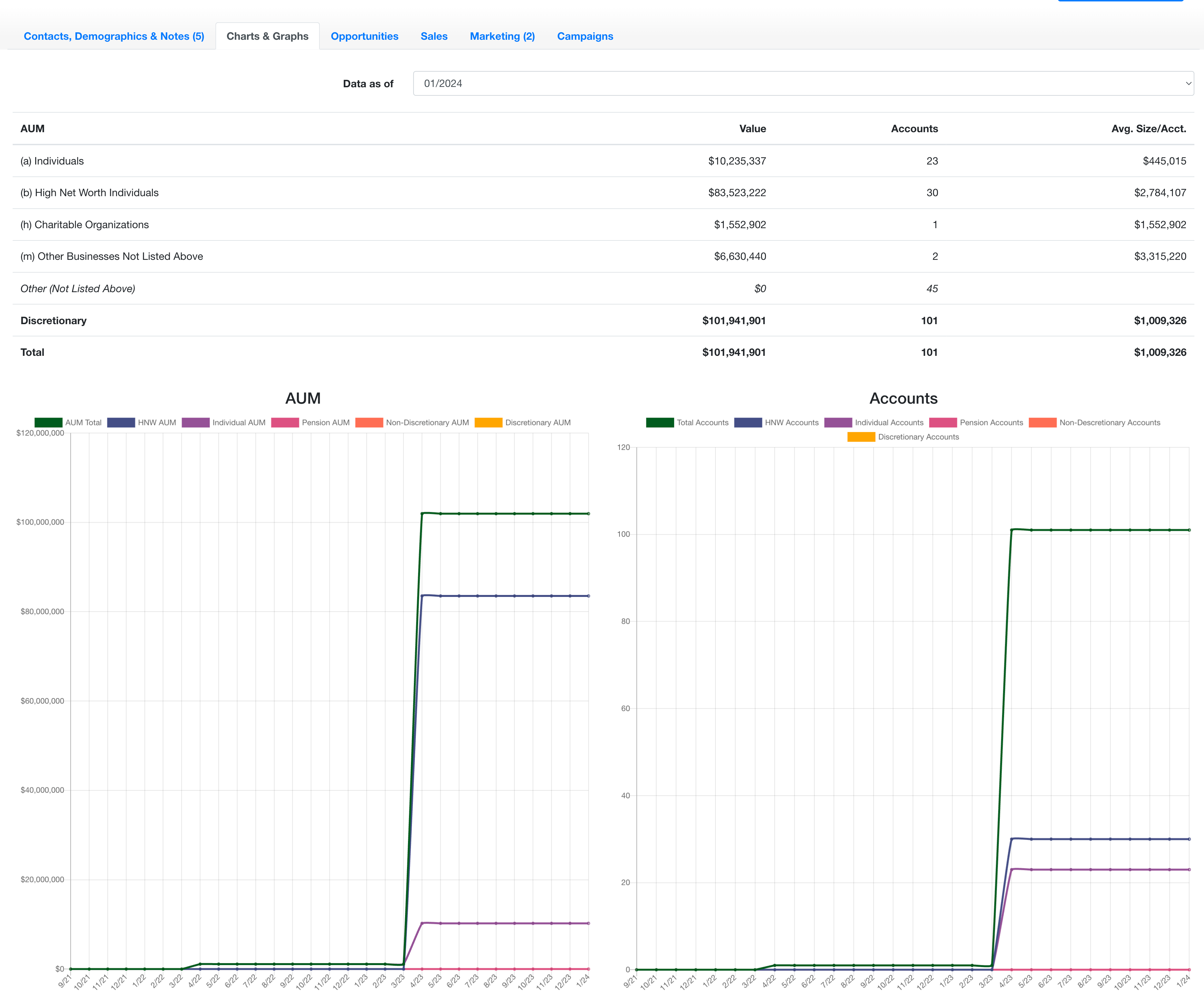Image resolution: width=1204 pixels, height=998 pixels.
Task: Switch to the Opportunities tab
Action: pyautogui.click(x=365, y=36)
